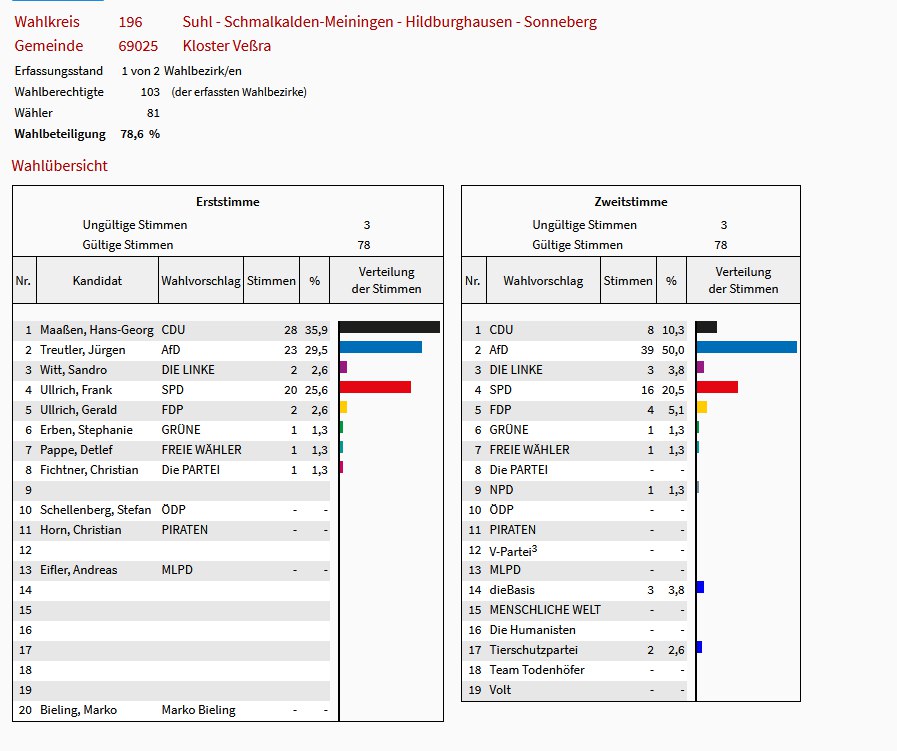The image size is (897, 751).
Task: Click candidate 'Treutler, Jürgen'
Action: [82, 350]
